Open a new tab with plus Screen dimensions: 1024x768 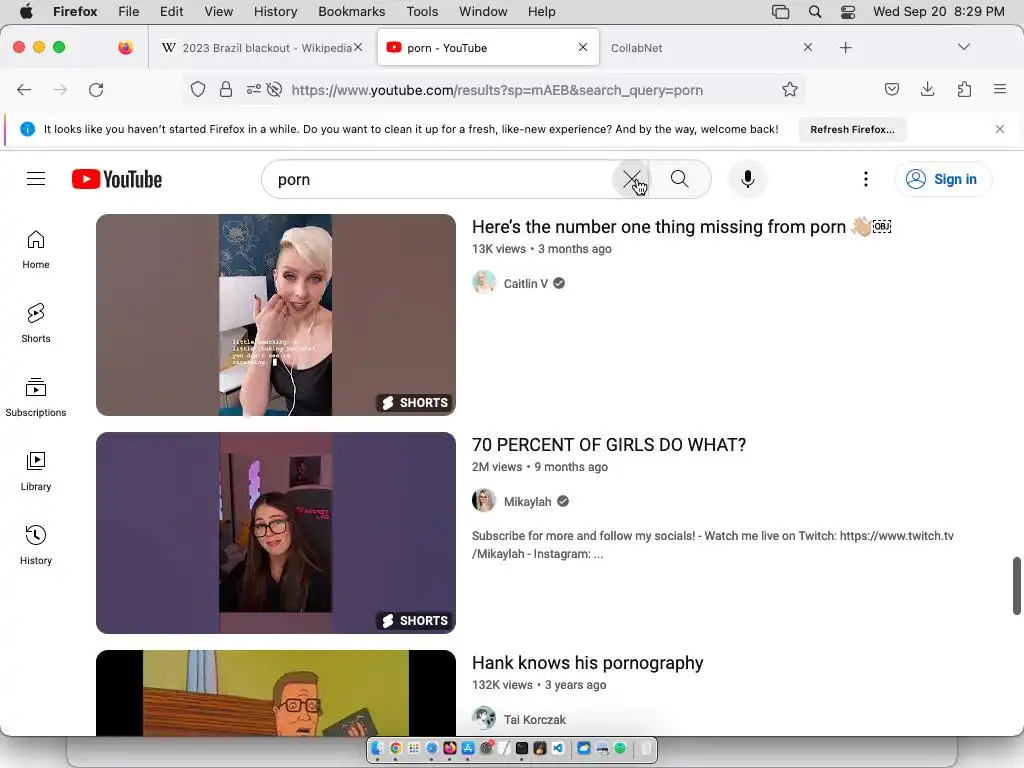(x=846, y=48)
